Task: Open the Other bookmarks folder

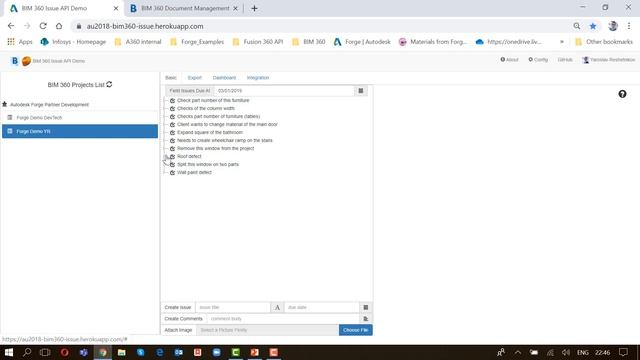Action: pos(604,42)
